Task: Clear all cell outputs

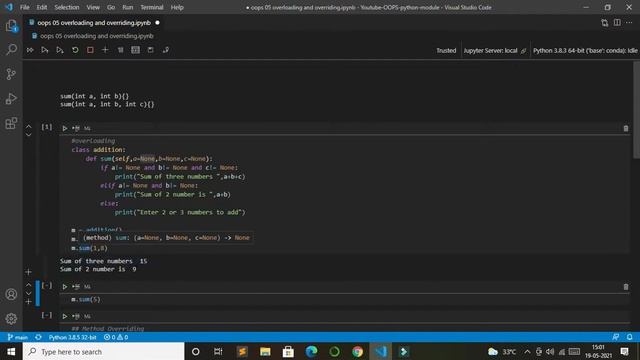Action: coord(120,50)
